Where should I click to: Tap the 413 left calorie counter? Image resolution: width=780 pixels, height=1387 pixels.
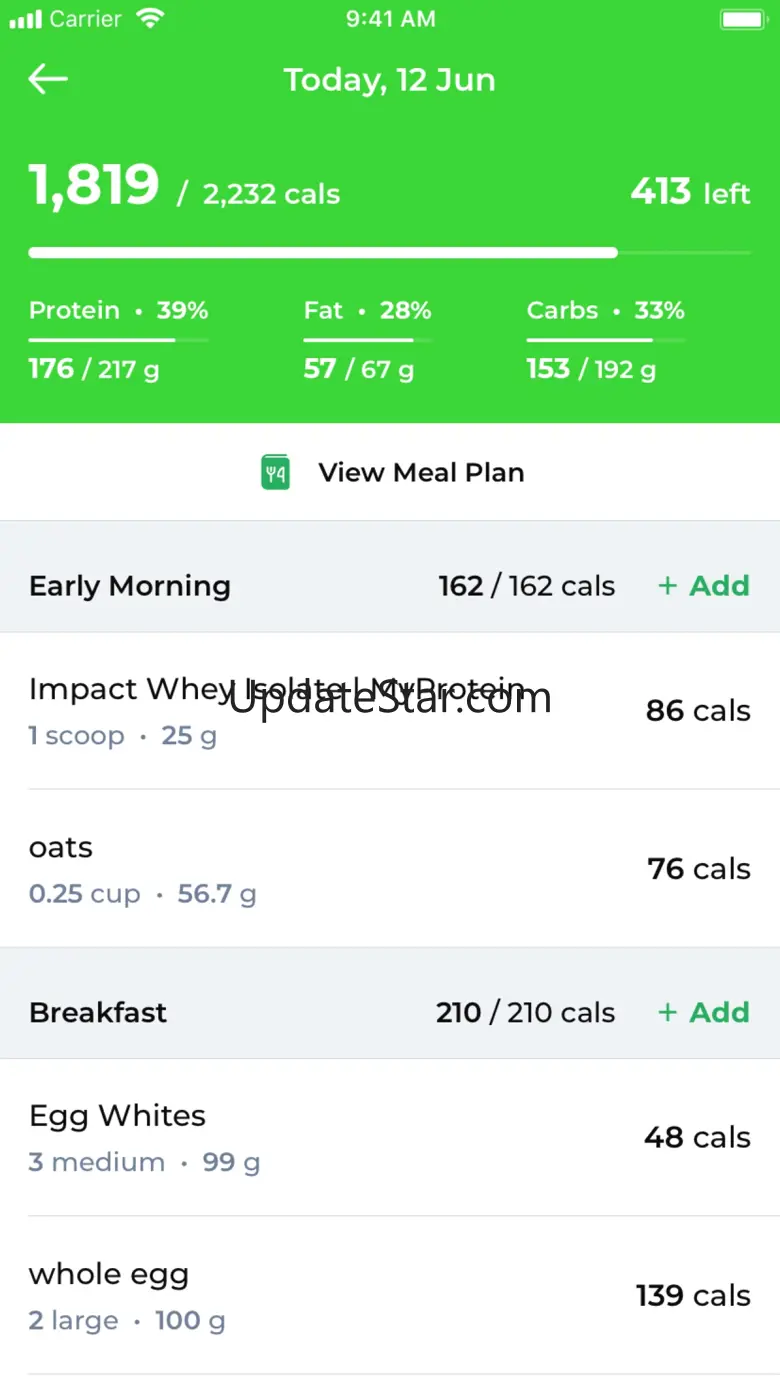pos(690,192)
